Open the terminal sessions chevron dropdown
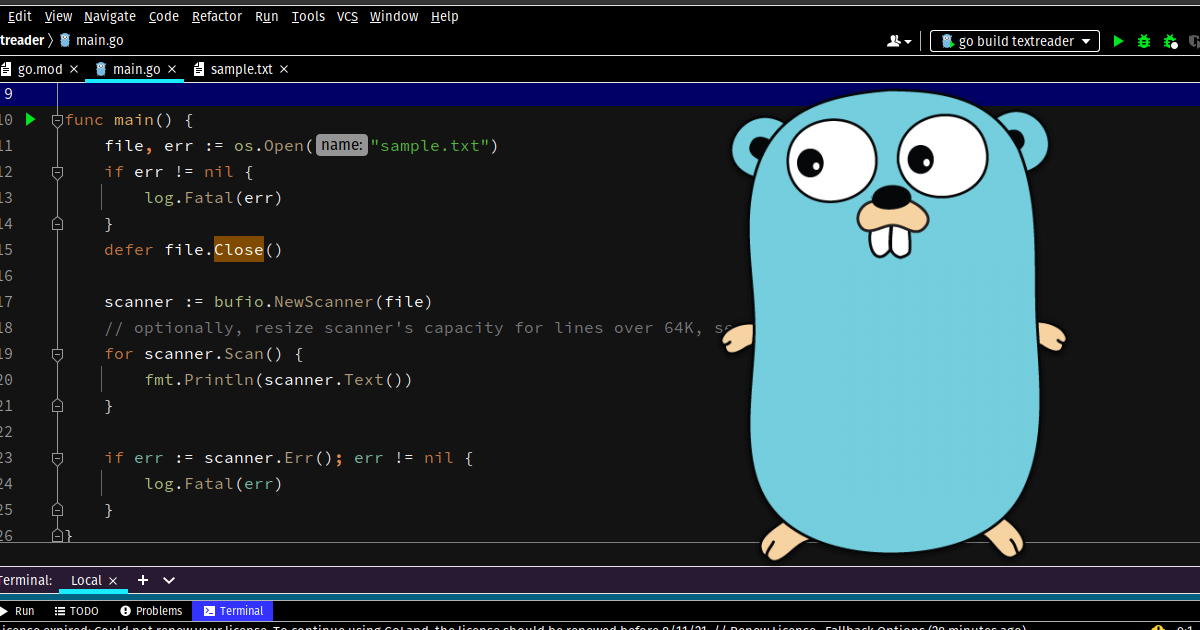 pyautogui.click(x=169, y=580)
